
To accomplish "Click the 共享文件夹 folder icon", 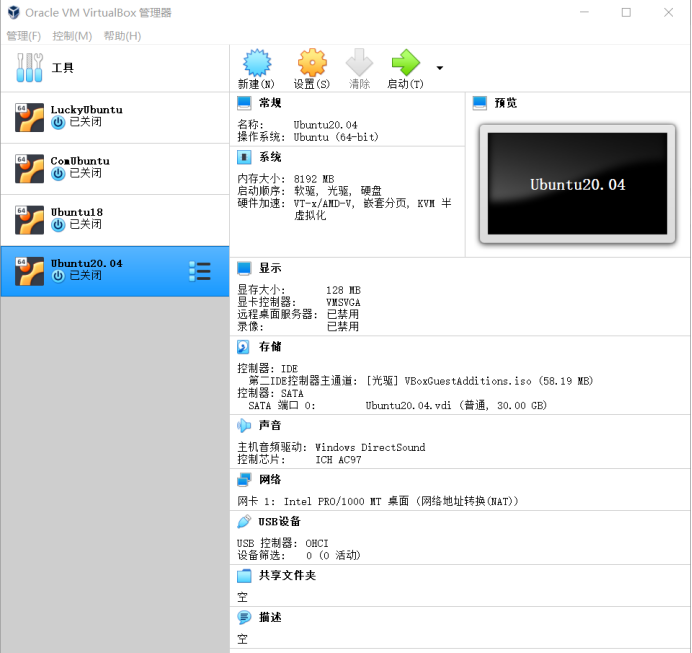I will [x=244, y=576].
